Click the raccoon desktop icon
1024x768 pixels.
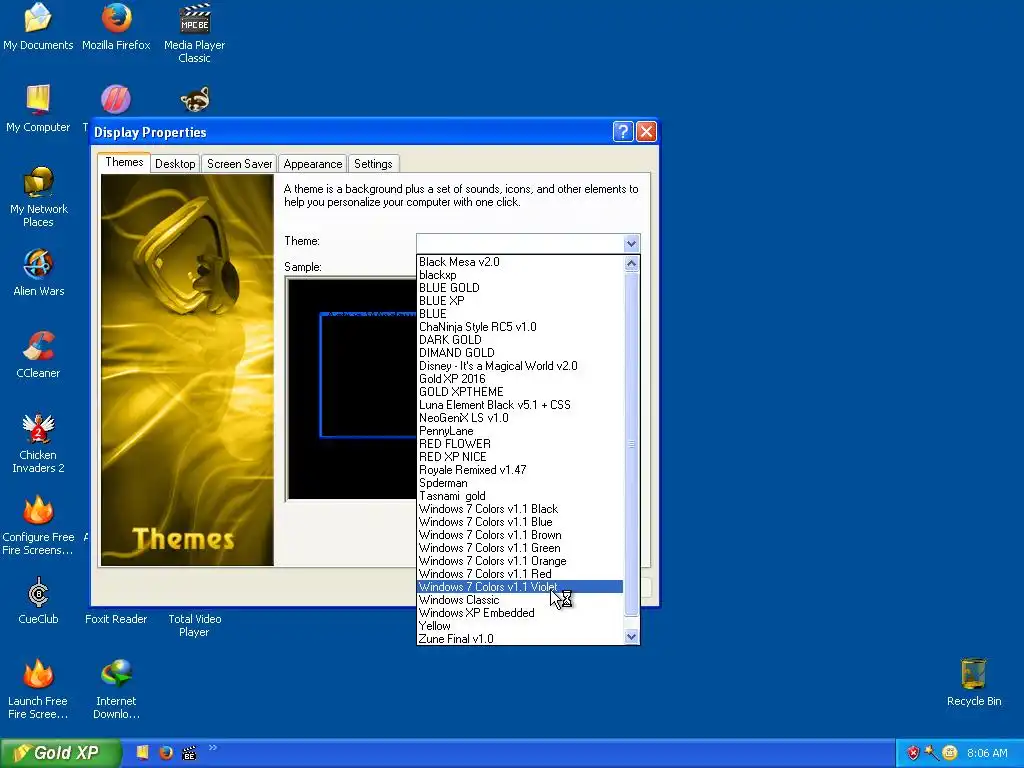[x=195, y=100]
